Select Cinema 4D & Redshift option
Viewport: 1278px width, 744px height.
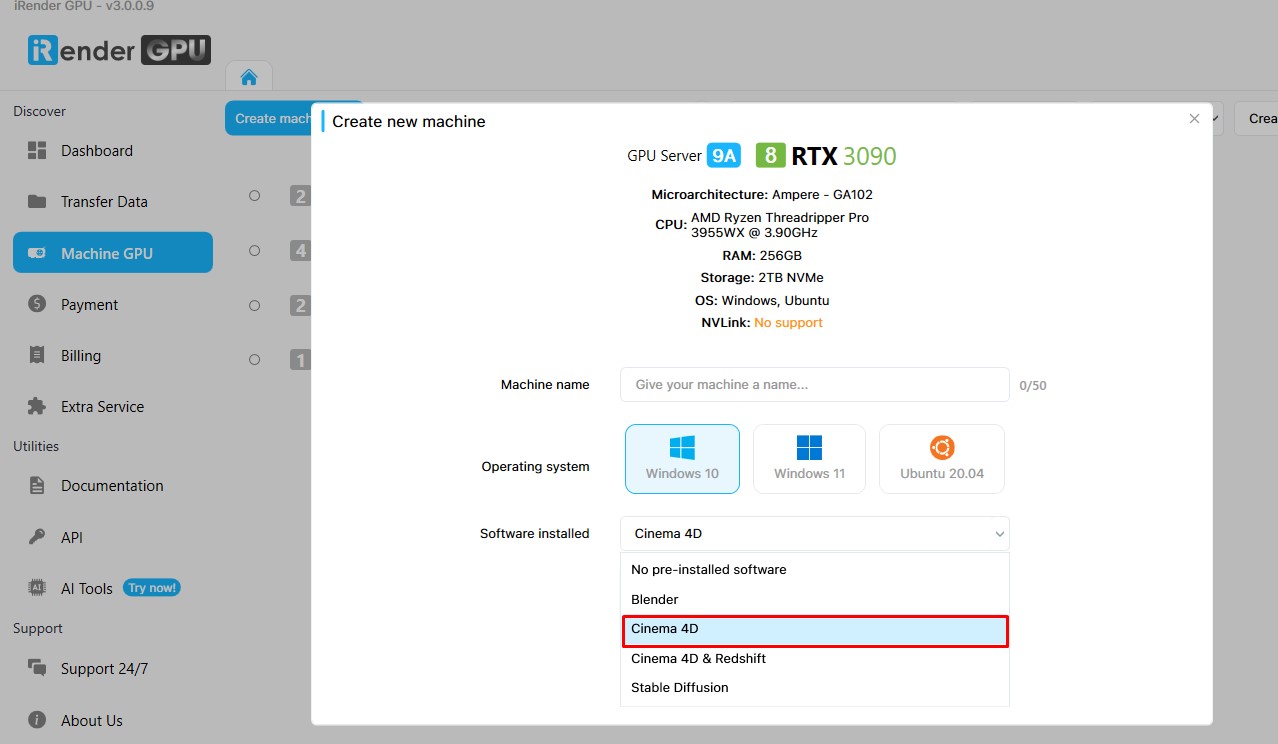pyautogui.click(x=698, y=658)
